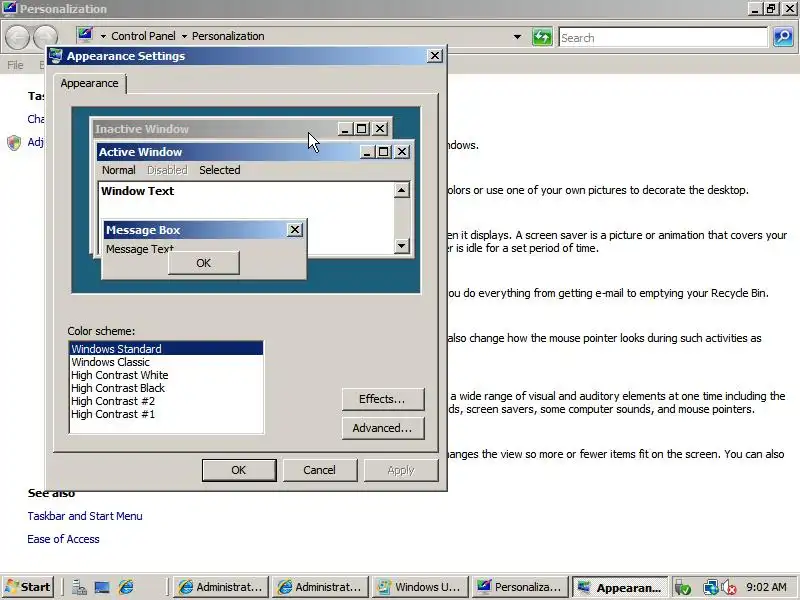This screenshot has width=800, height=600.
Task: Restore down the Personalization window
Action: pyautogui.click(x=771, y=8)
